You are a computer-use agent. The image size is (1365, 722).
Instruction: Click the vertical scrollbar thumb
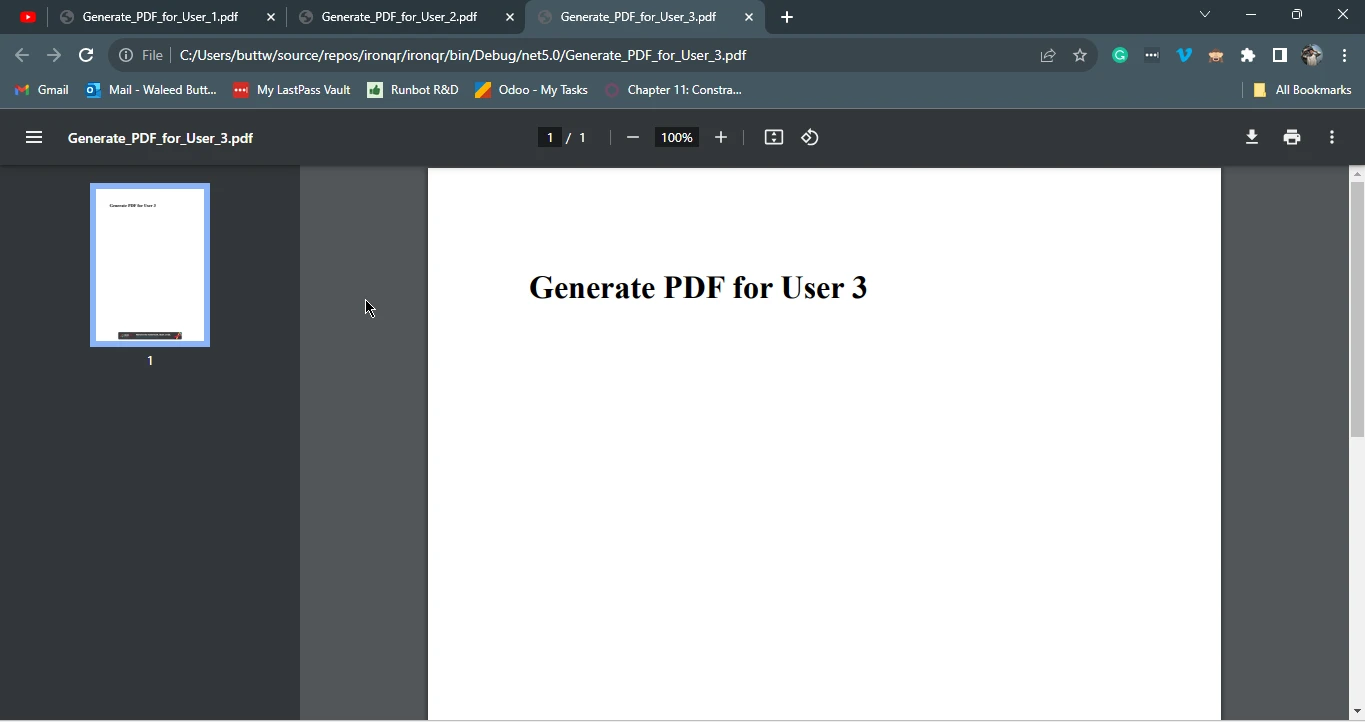point(1357,310)
